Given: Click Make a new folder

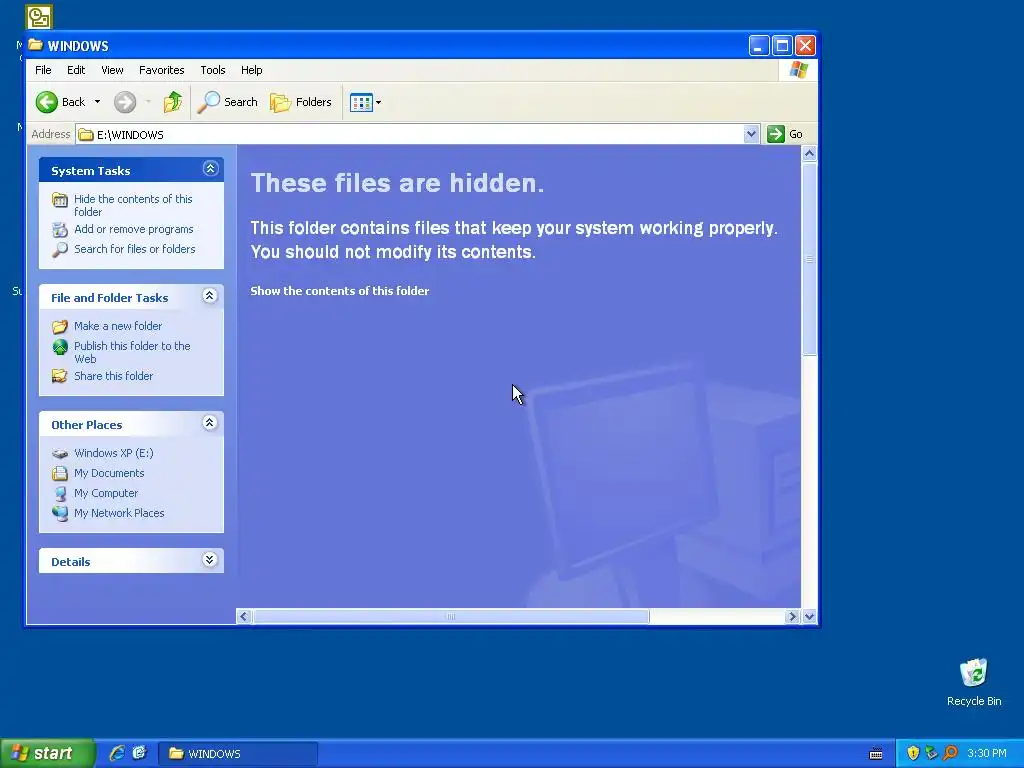Looking at the screenshot, I should [x=118, y=326].
